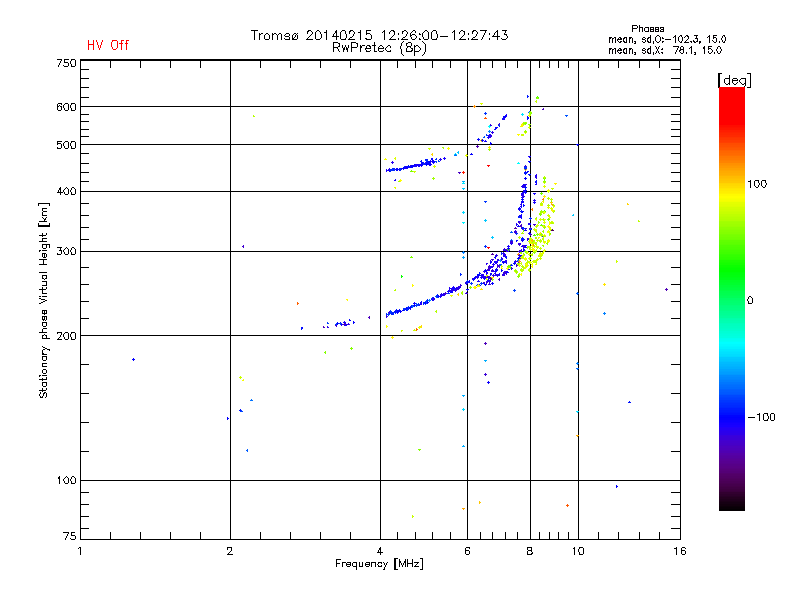Click the colorbar label 0
The height and width of the screenshot is (600, 800).
750,301
